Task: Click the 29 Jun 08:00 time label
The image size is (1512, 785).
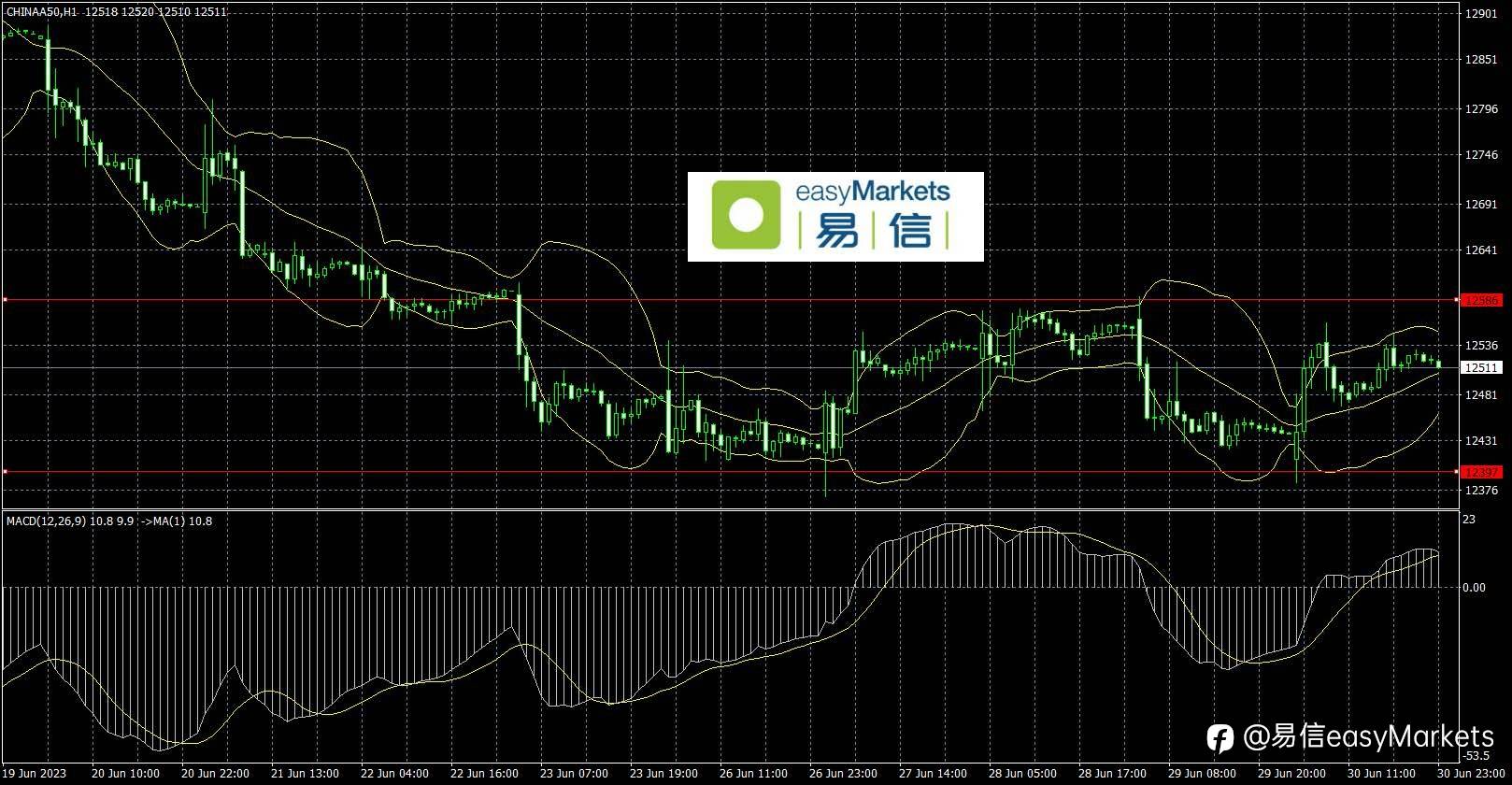Action: pos(1202,774)
